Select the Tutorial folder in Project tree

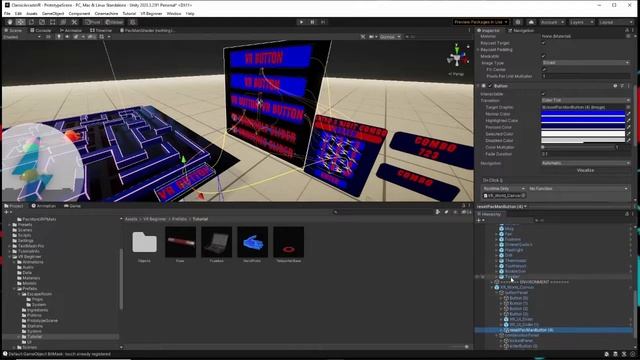click(35, 337)
